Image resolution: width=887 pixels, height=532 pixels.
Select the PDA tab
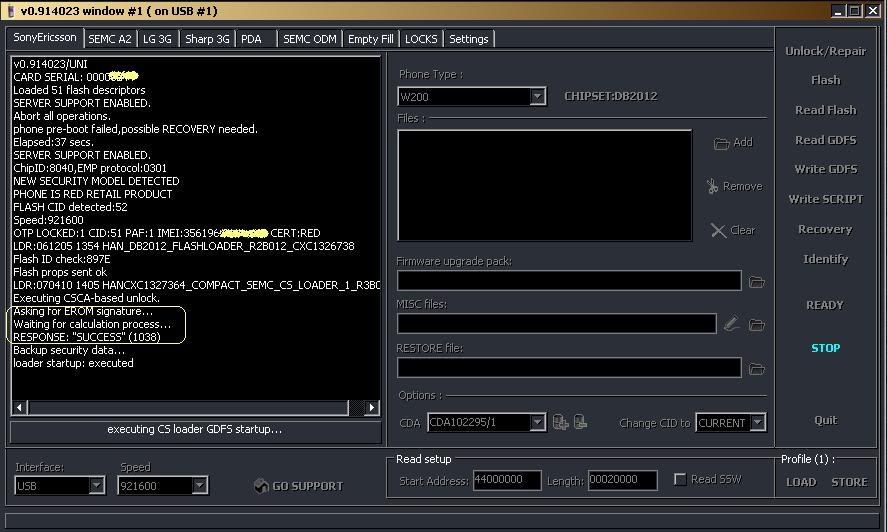click(252, 39)
